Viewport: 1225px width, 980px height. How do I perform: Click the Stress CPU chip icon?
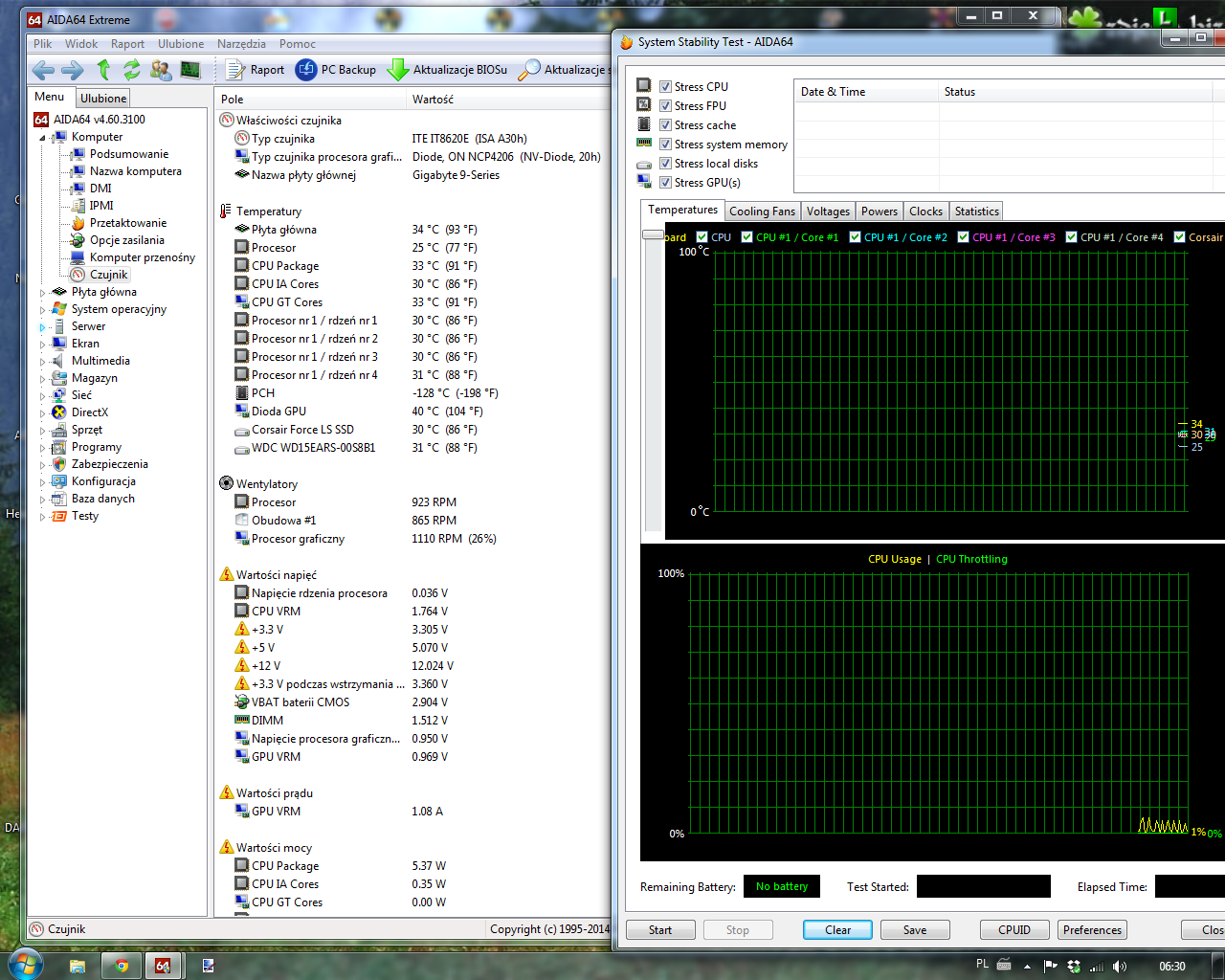tap(644, 86)
